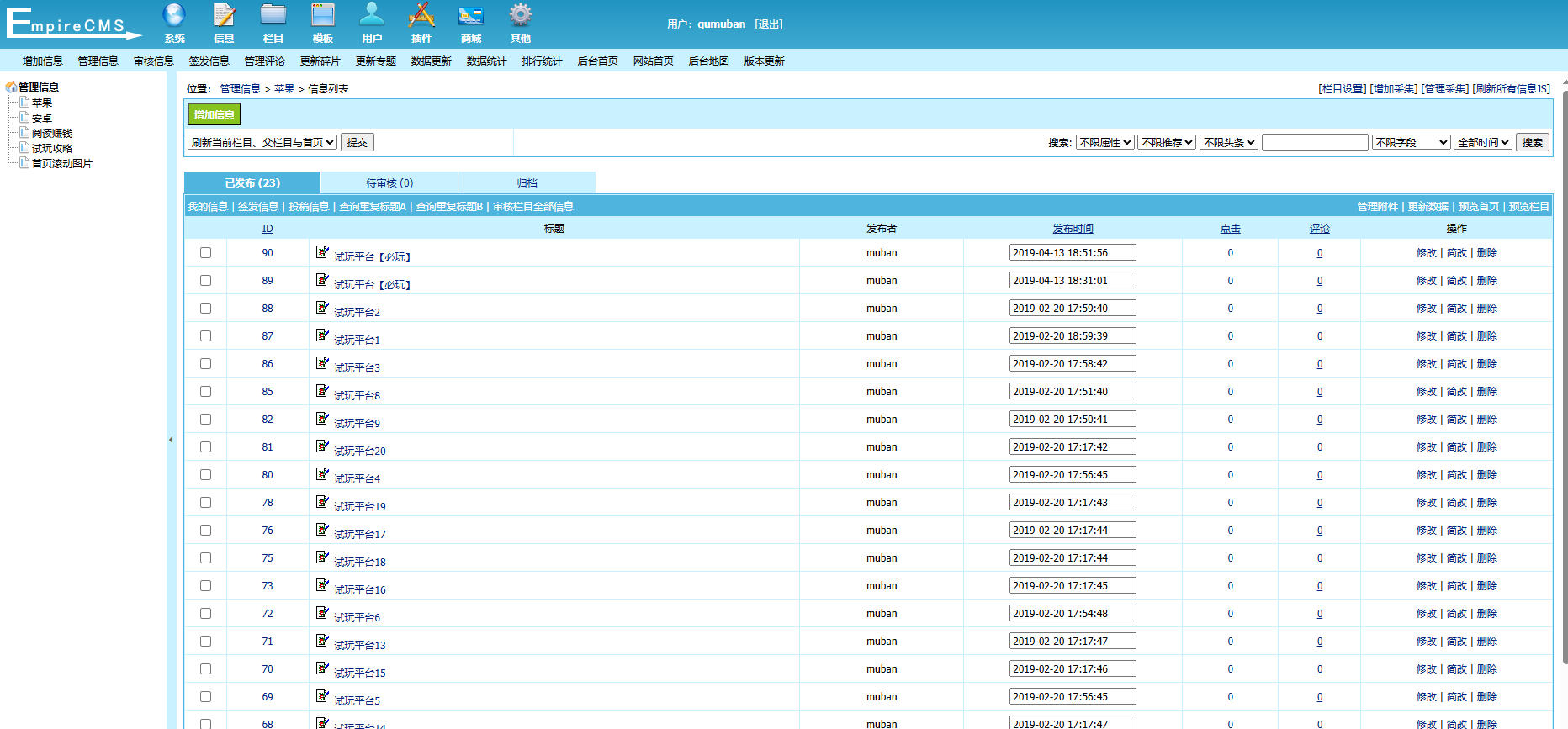
Task: Click the 栏目设置 link
Action: pyautogui.click(x=1343, y=88)
